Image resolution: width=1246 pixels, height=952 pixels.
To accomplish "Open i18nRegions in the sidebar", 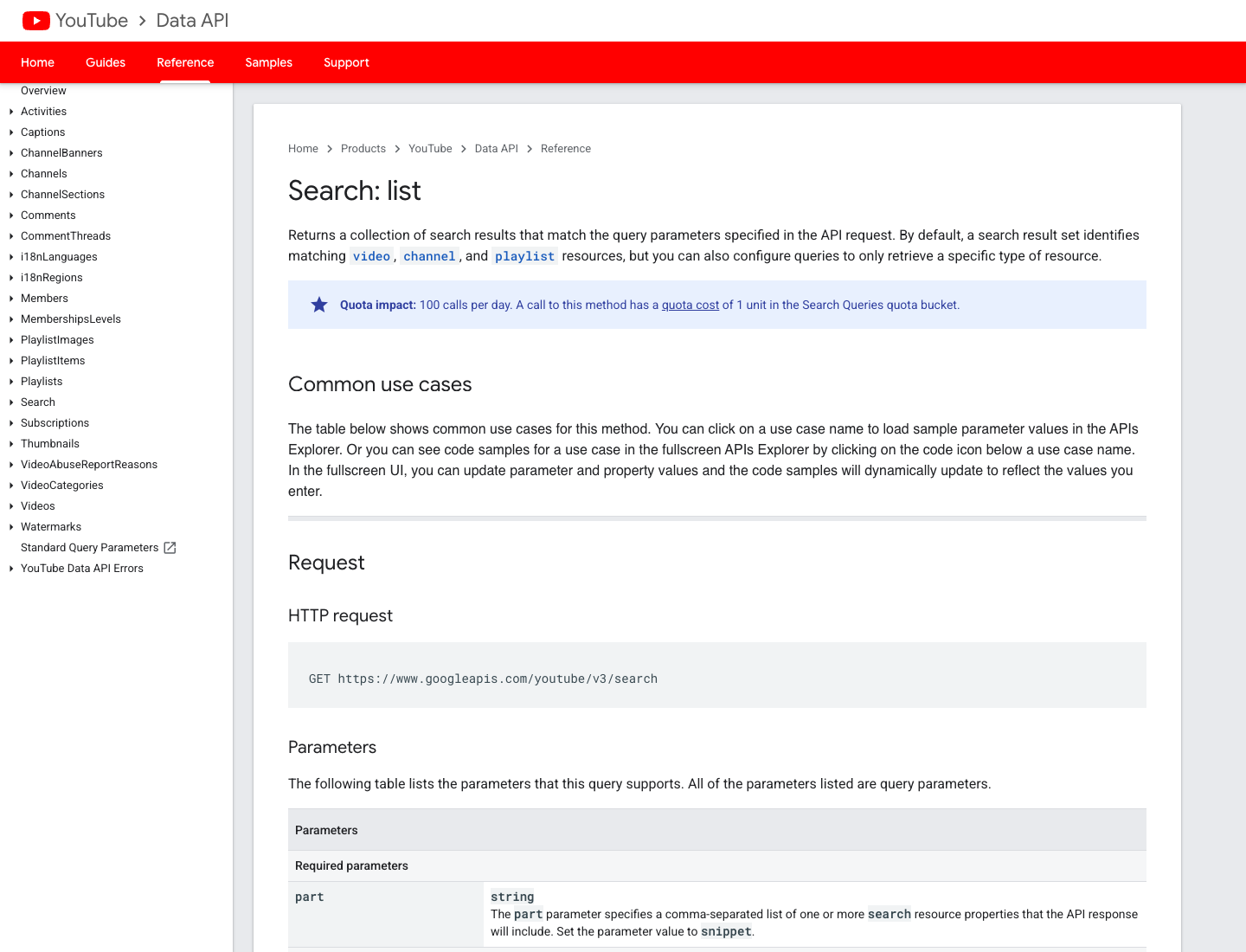I will coord(52,278).
